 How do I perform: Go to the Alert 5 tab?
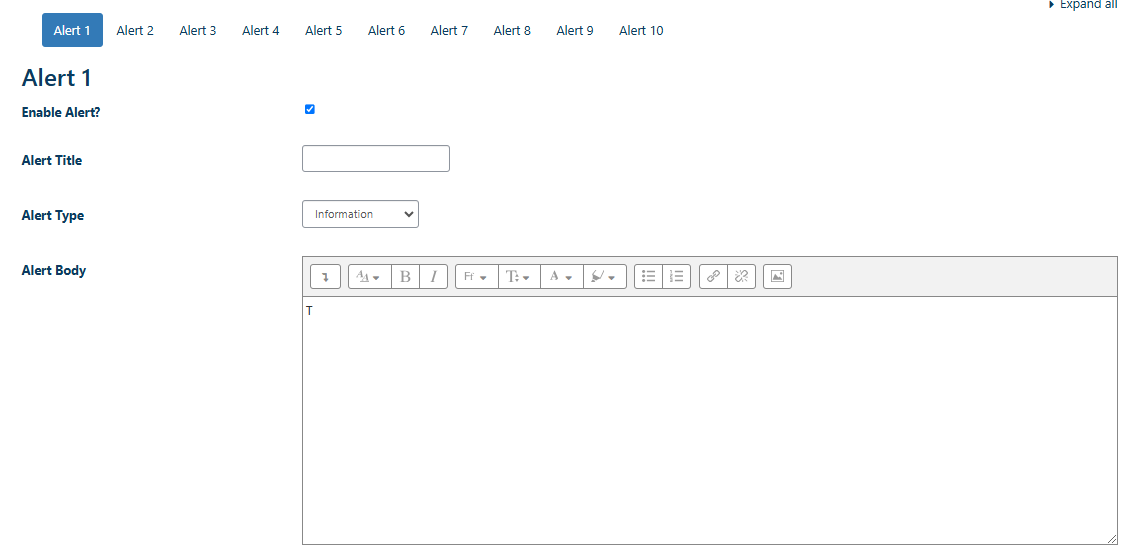point(323,30)
